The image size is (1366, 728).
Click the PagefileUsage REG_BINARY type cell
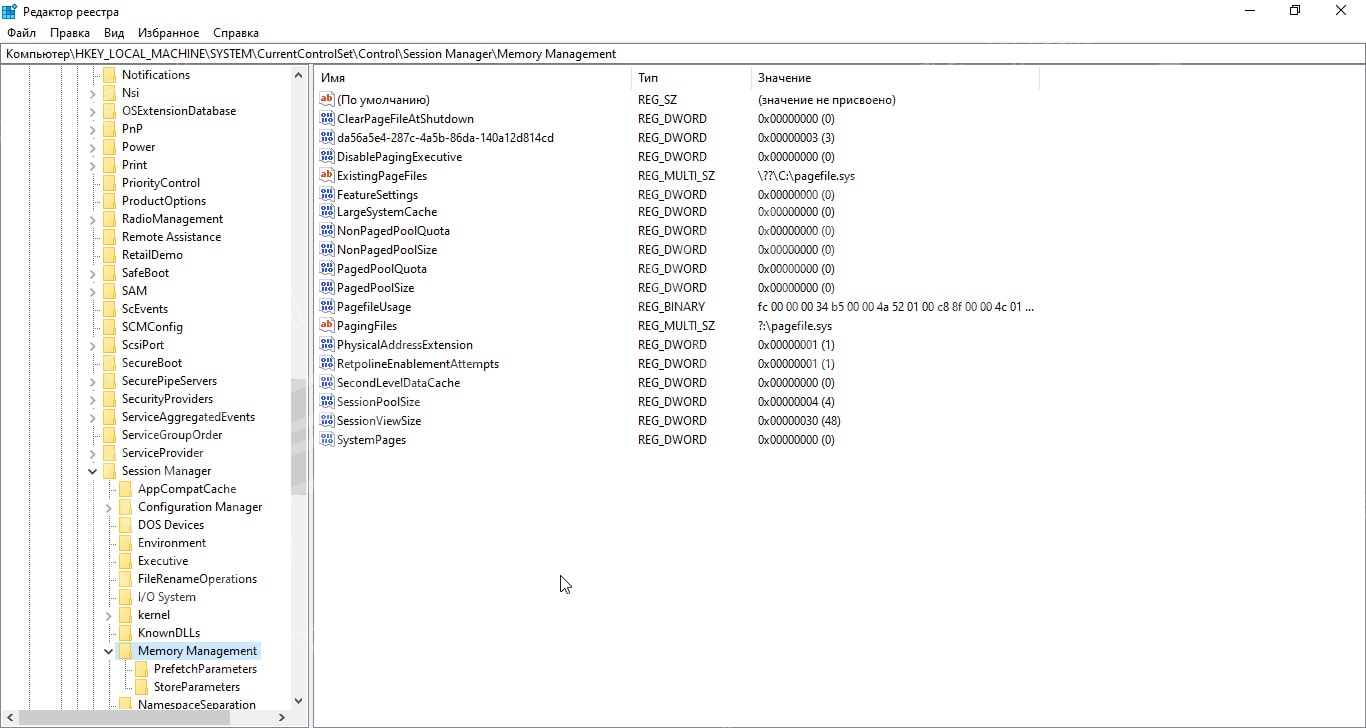(x=671, y=307)
